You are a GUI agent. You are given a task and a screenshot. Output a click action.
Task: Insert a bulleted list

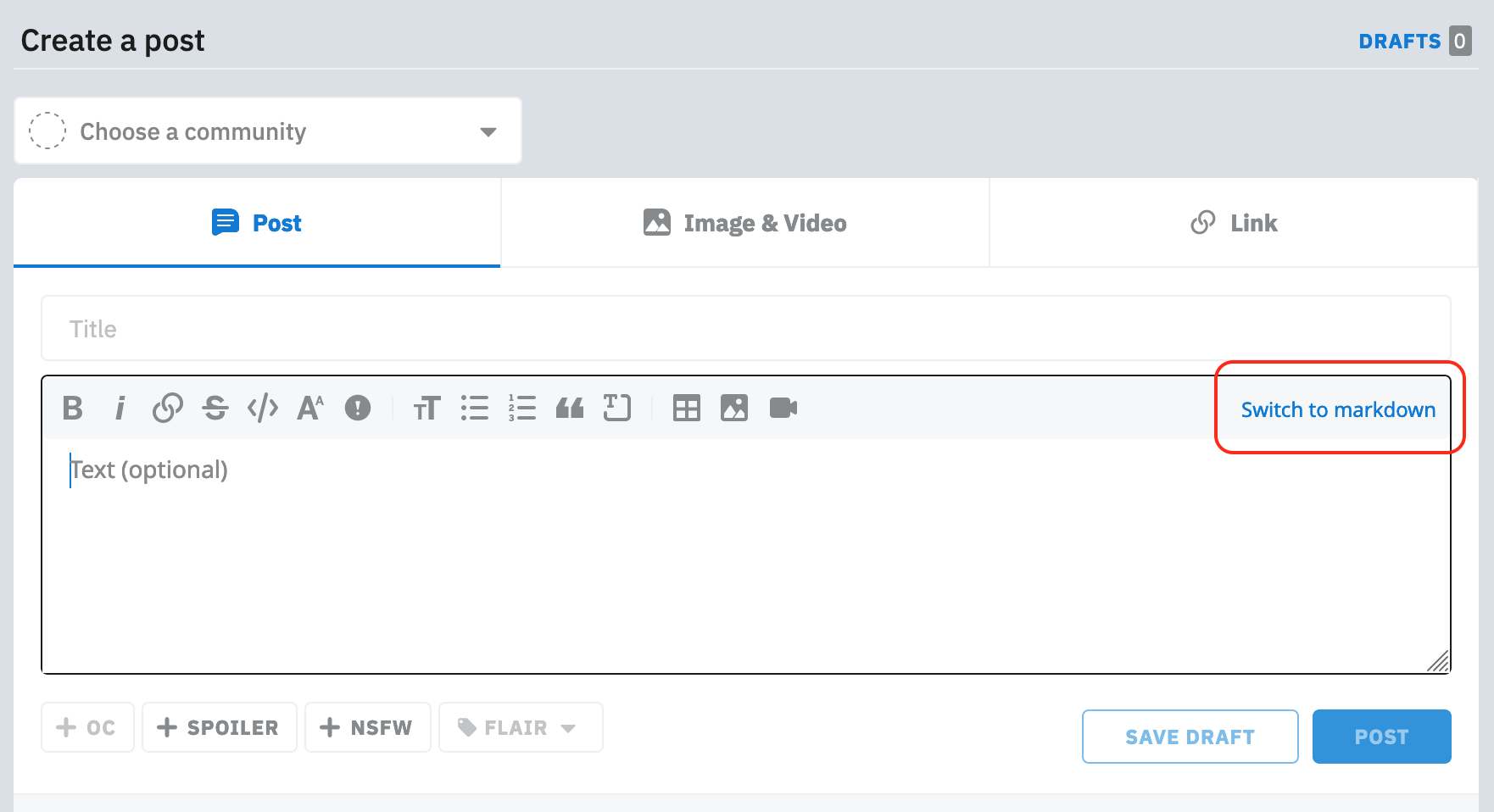[x=475, y=409]
